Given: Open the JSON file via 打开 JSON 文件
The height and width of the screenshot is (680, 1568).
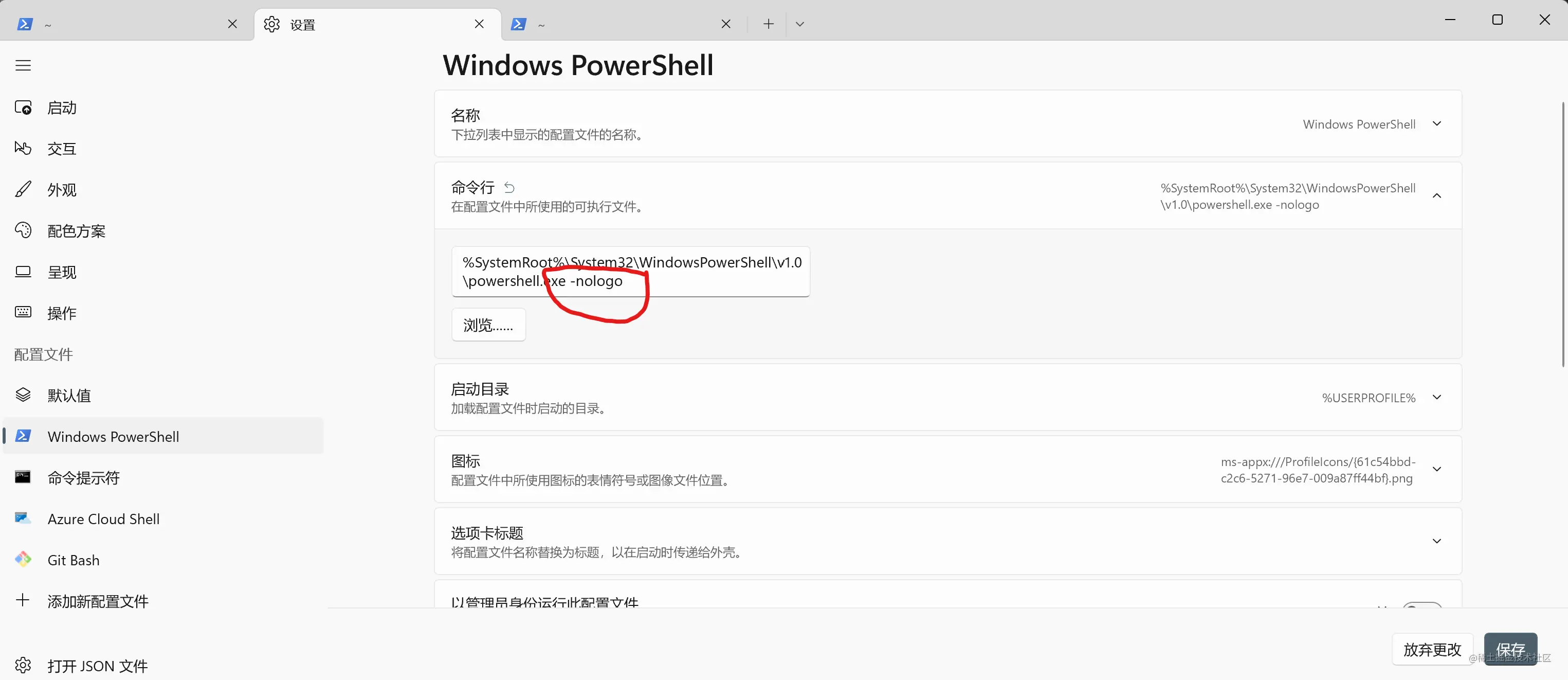Looking at the screenshot, I should [163, 666].
